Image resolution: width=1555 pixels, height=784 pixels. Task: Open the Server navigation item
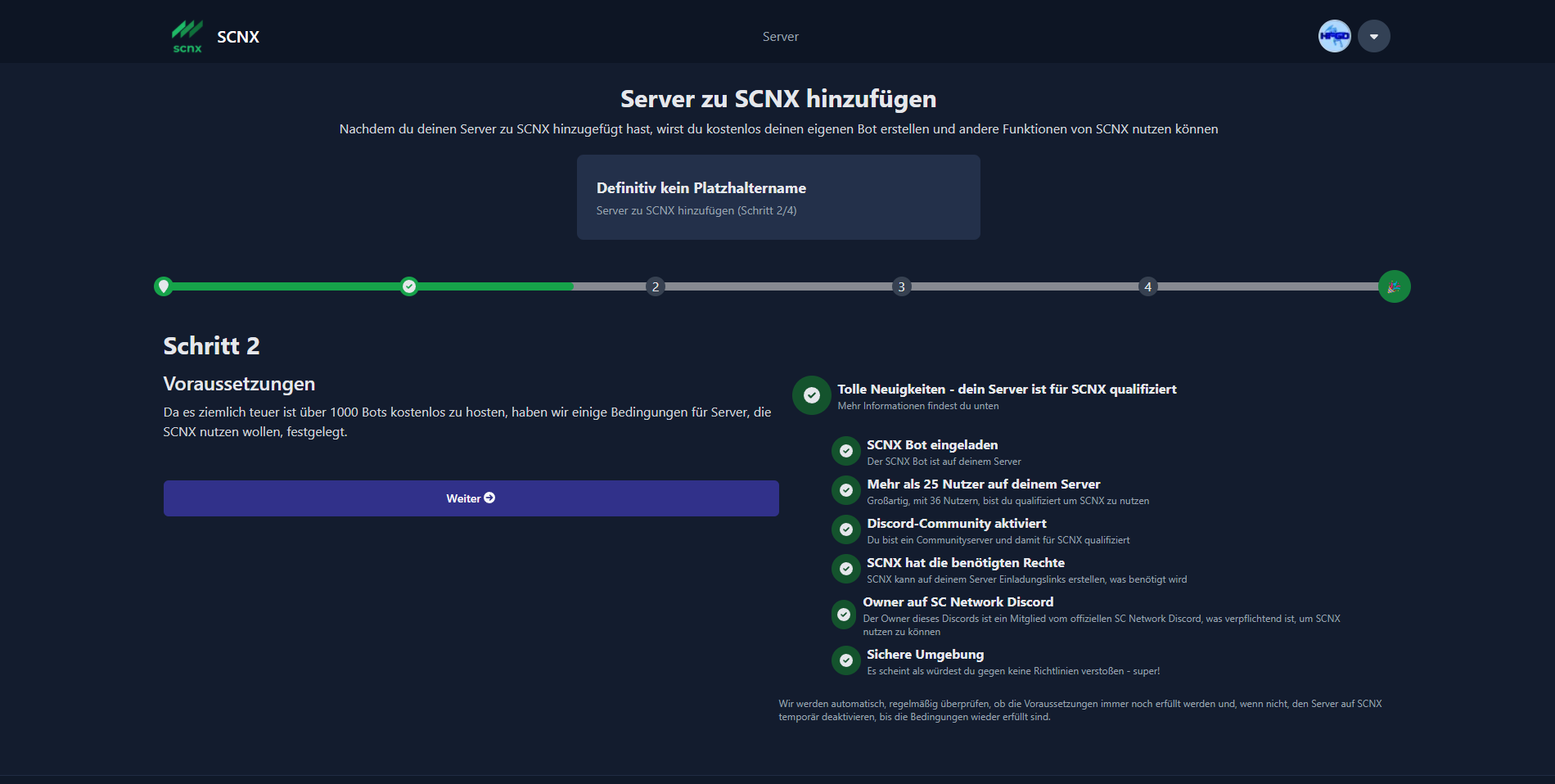tap(780, 37)
